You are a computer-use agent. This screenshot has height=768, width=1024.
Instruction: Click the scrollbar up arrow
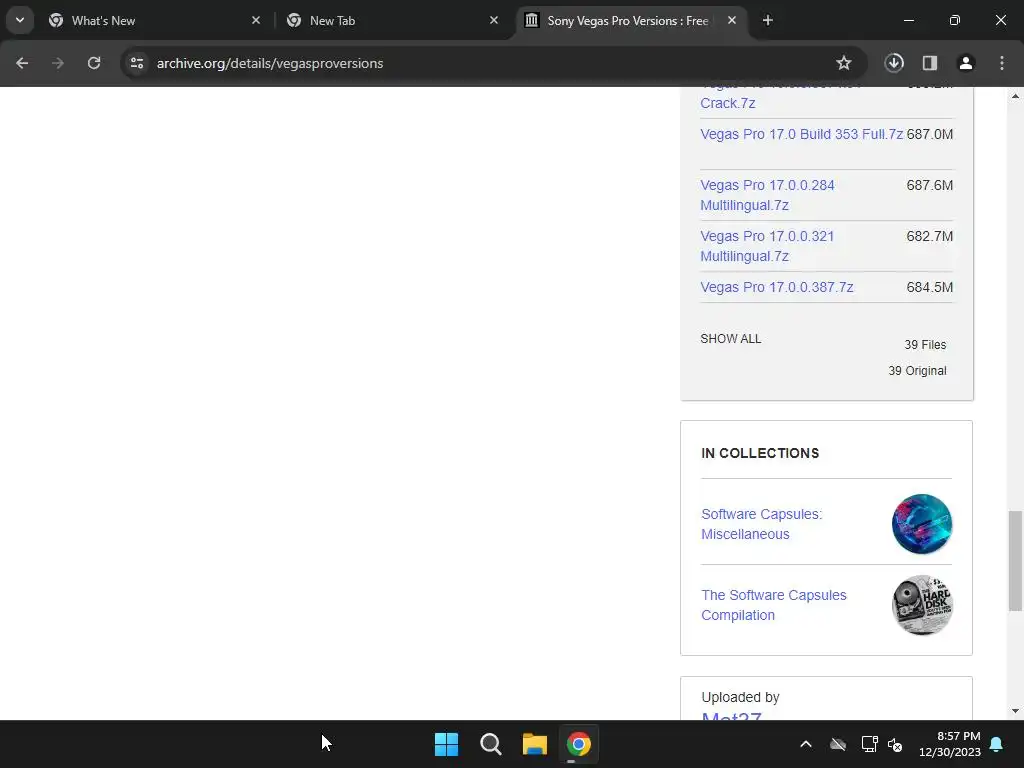(x=1015, y=96)
